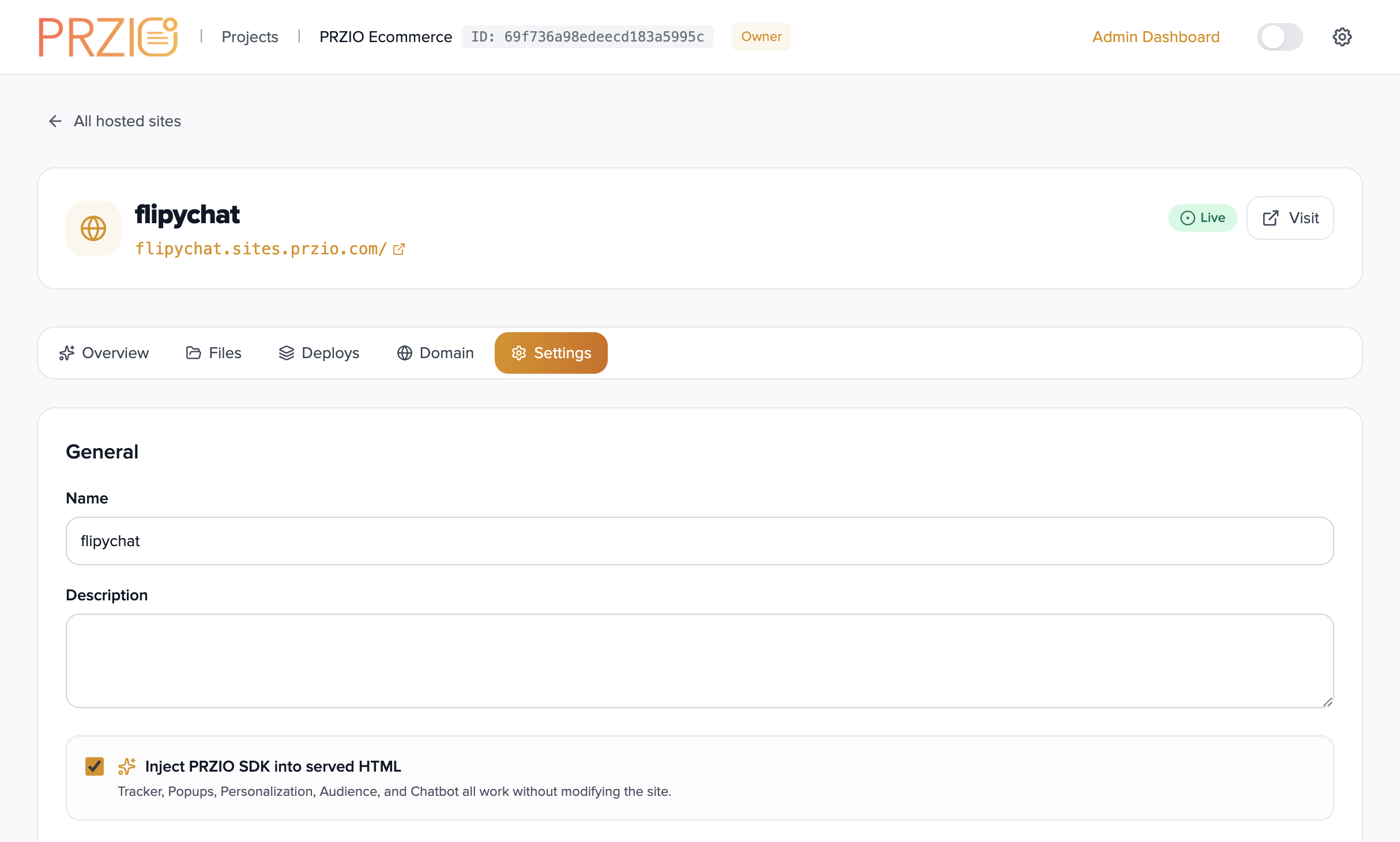Click the Owner role badge
Image resolution: width=1400 pixels, height=842 pixels.
[x=761, y=37]
